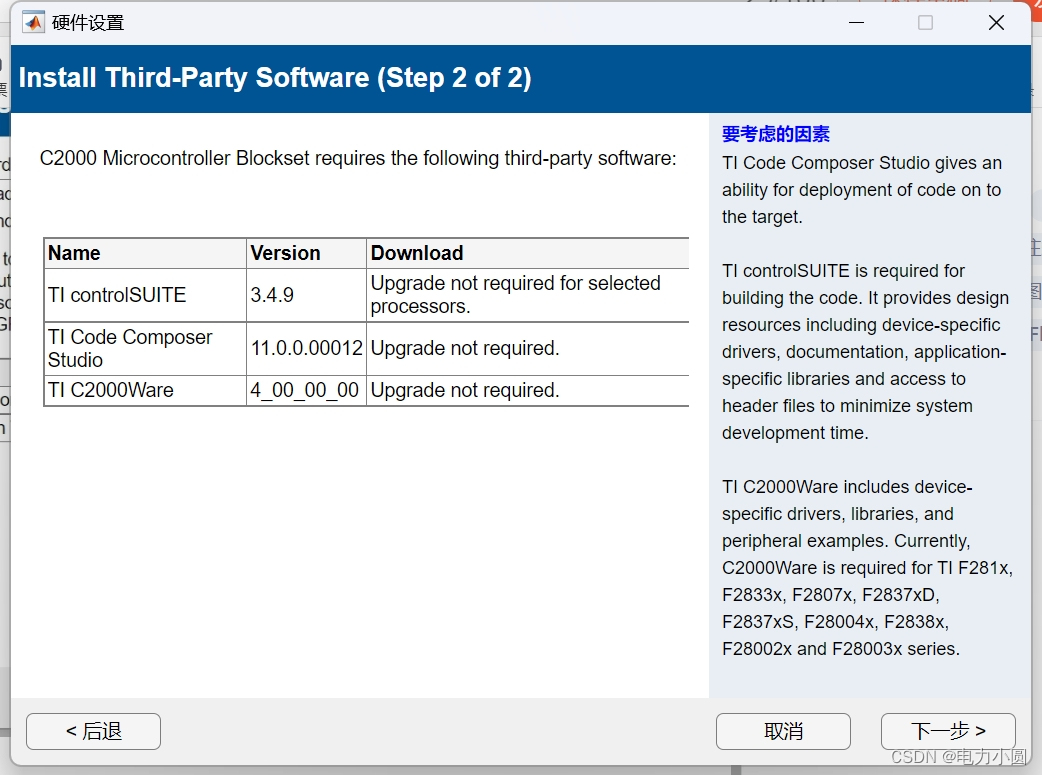This screenshot has width=1042, height=775.
Task: Click the version 11.0.0.00012 cell
Action: click(306, 349)
